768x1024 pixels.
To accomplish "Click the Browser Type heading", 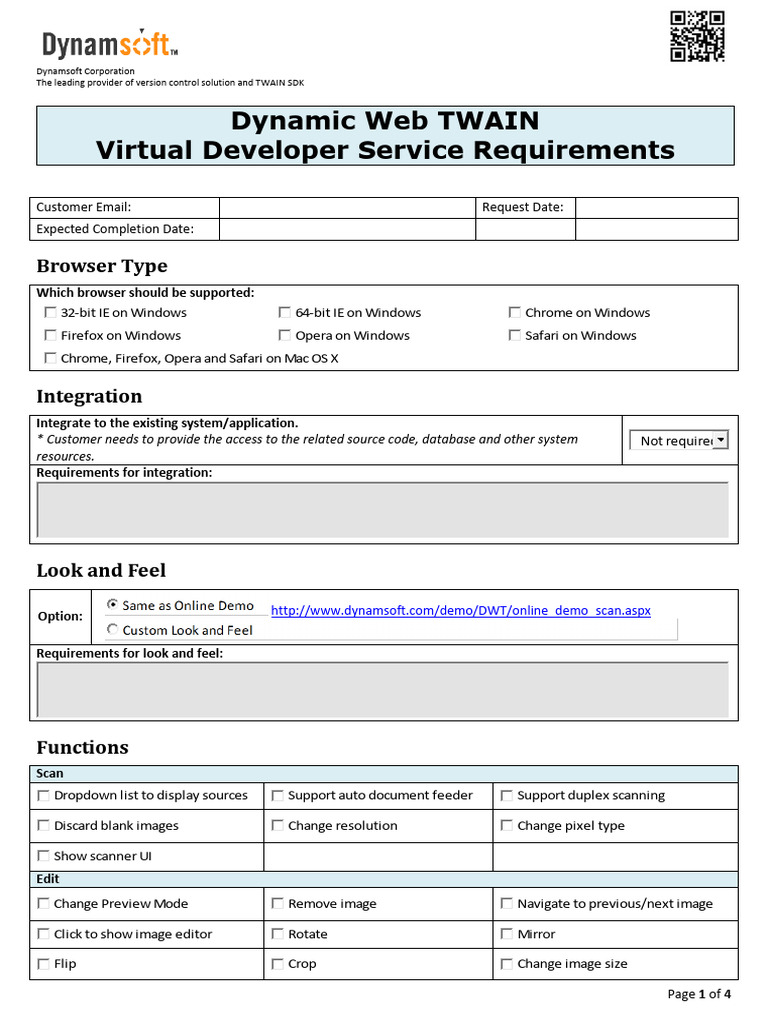I will pyautogui.click(x=102, y=266).
